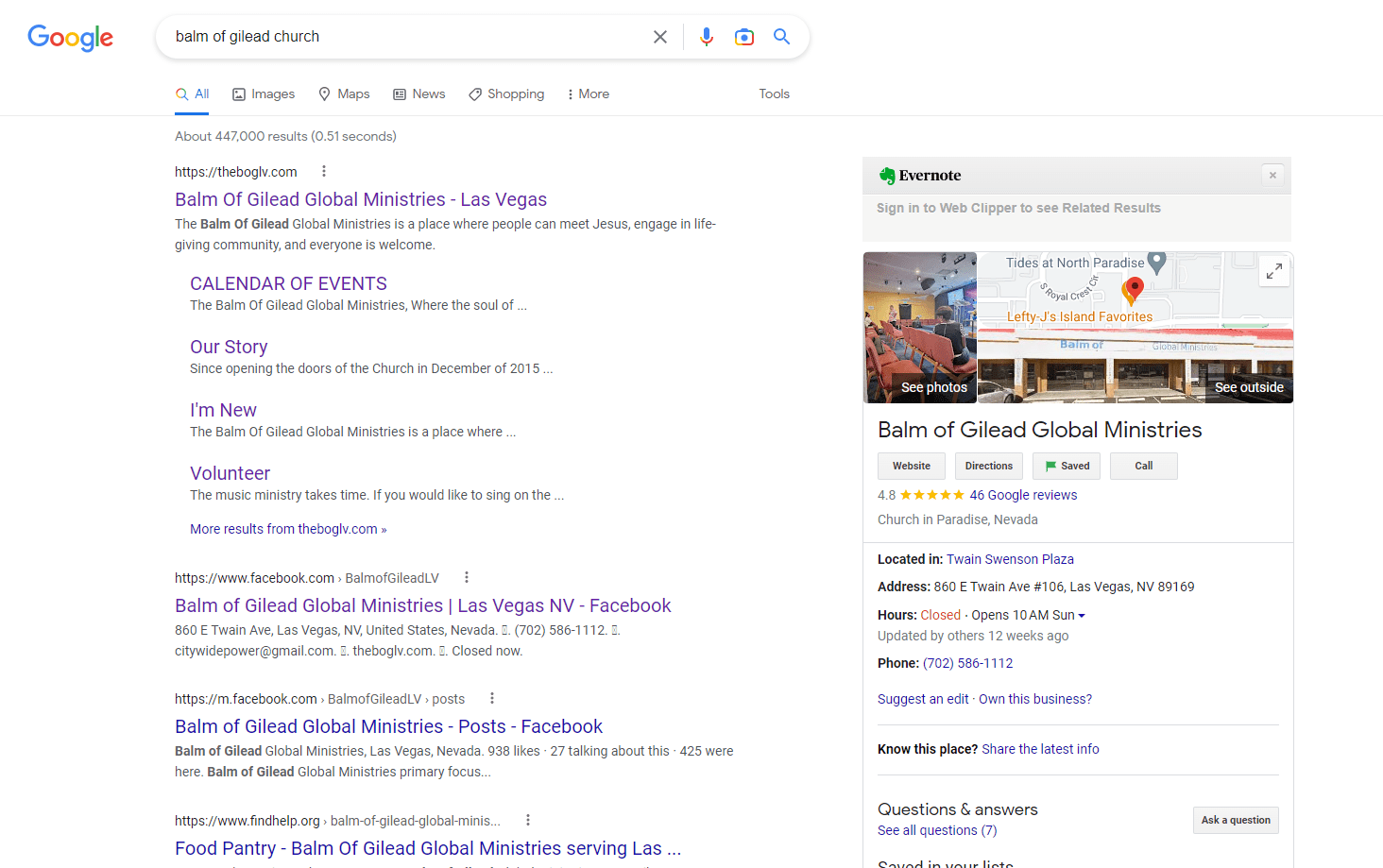Click the blue magnifier search button

pos(781,37)
